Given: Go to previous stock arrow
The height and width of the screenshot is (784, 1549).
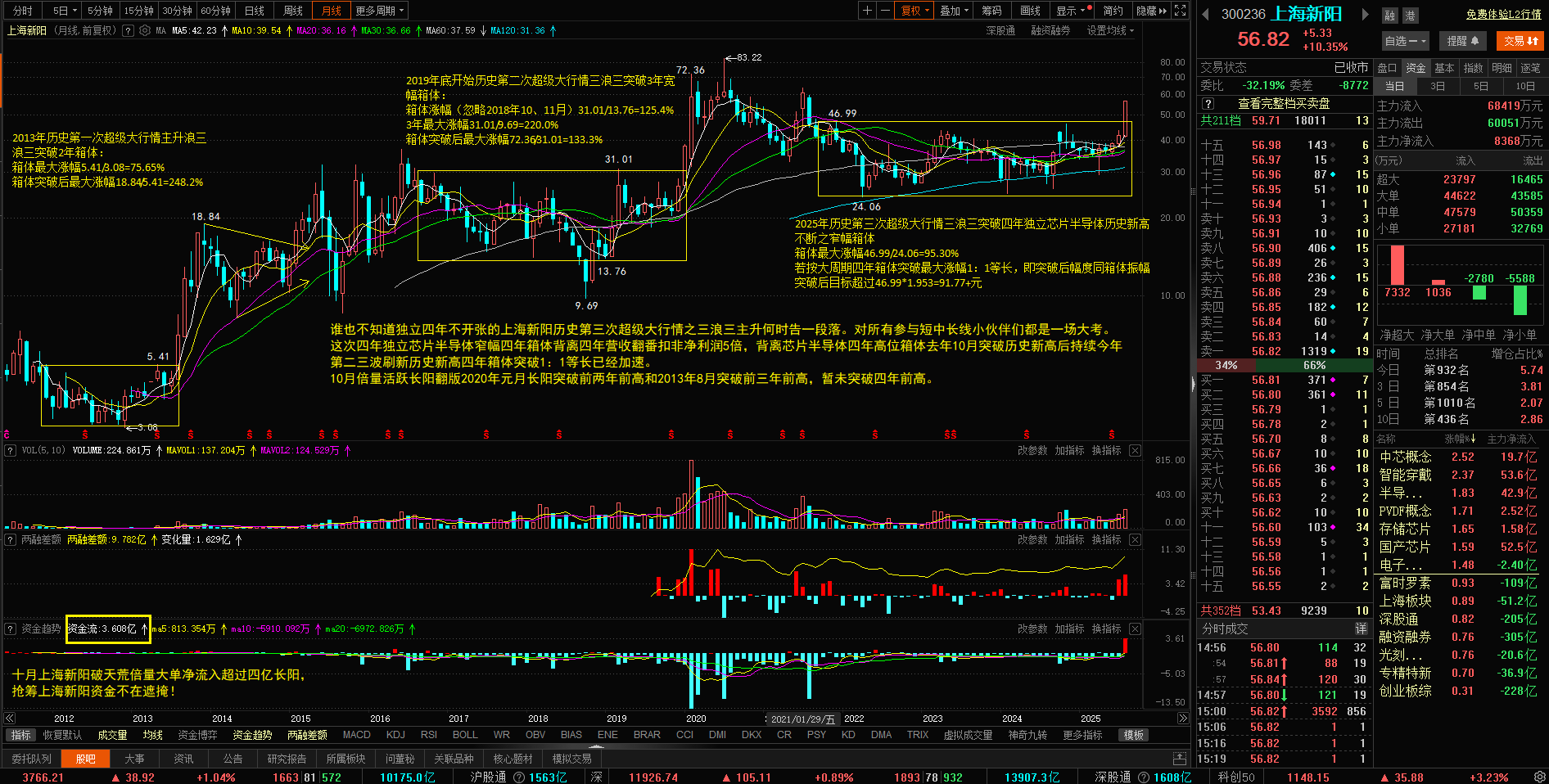Looking at the screenshot, I should tap(1205, 14).
